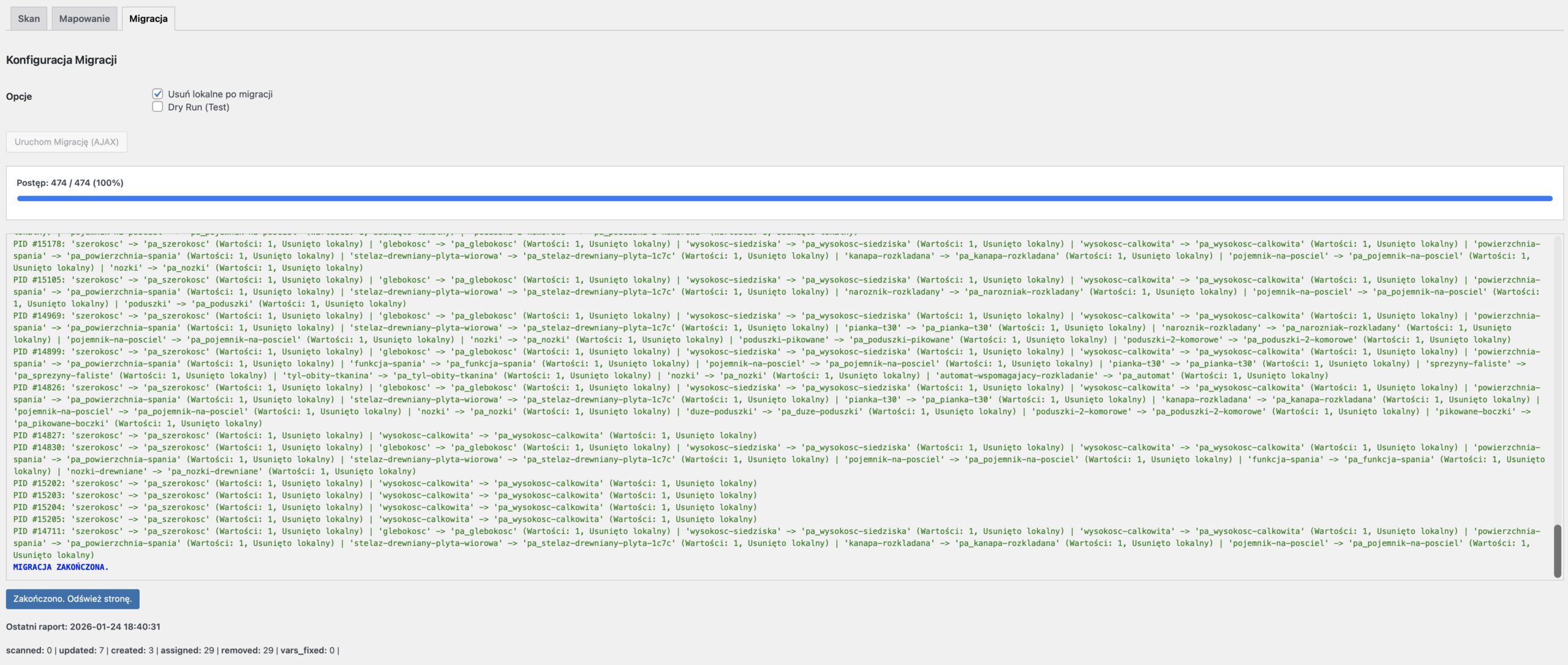
Task: Select log entry PID #15202
Action: click(x=39, y=484)
